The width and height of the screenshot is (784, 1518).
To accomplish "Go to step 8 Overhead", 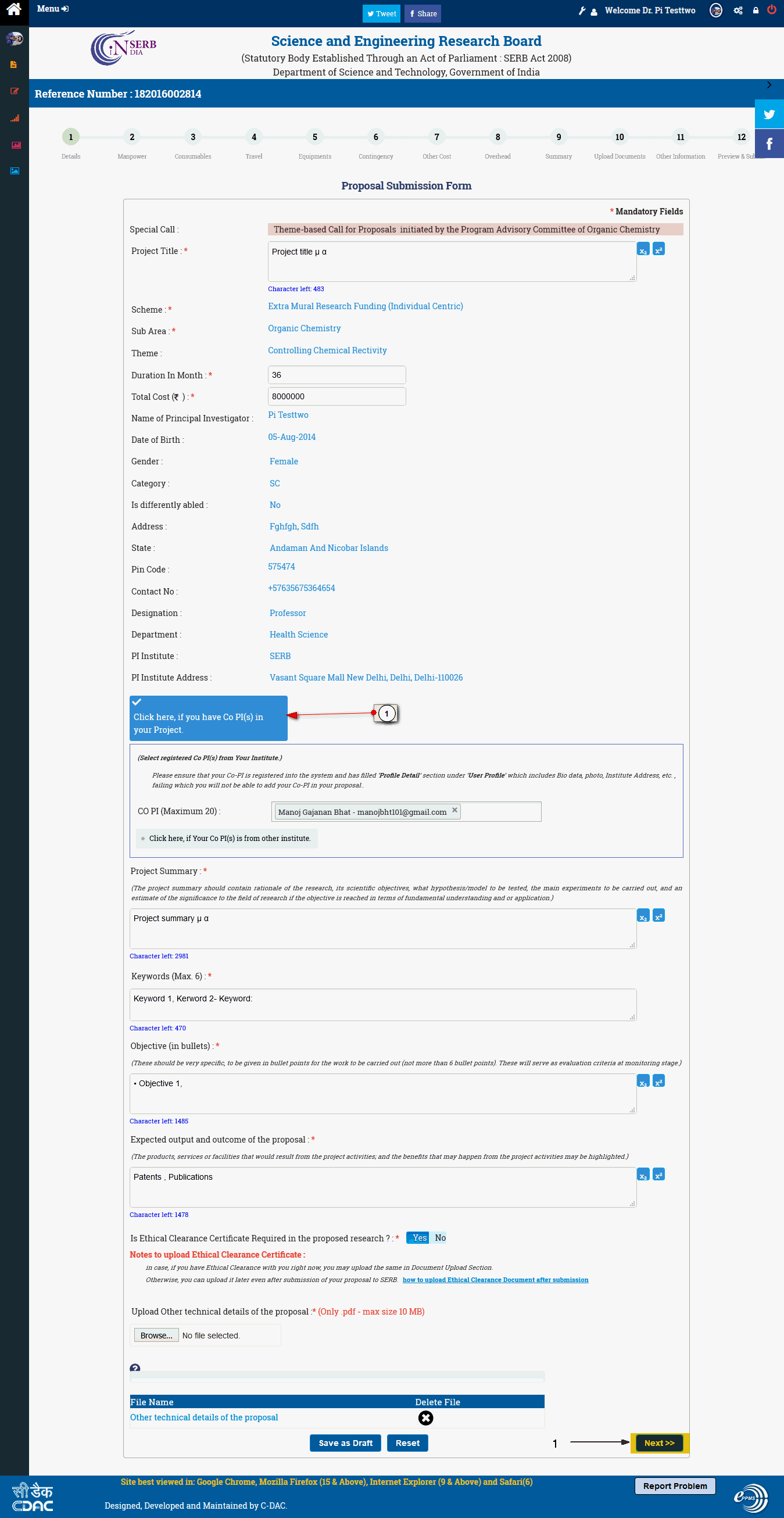I will pos(497,137).
